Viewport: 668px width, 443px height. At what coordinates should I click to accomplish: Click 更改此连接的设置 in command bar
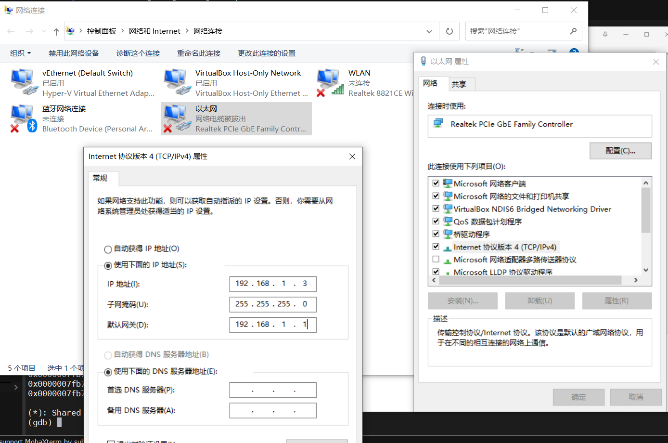tap(267, 53)
